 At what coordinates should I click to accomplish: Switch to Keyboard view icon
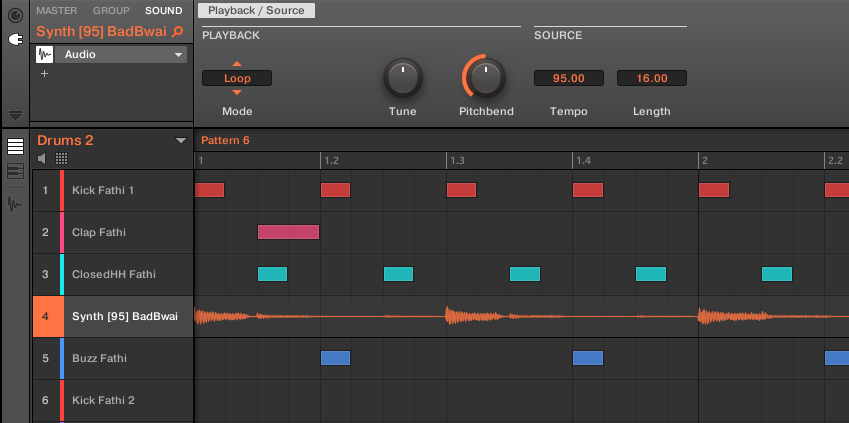coord(15,172)
